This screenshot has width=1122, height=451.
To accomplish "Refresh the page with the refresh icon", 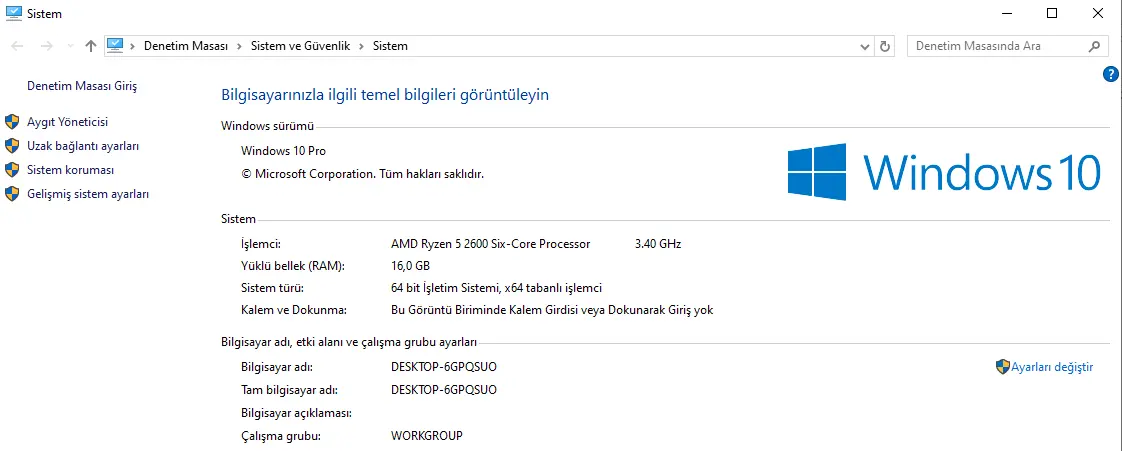I will click(885, 46).
